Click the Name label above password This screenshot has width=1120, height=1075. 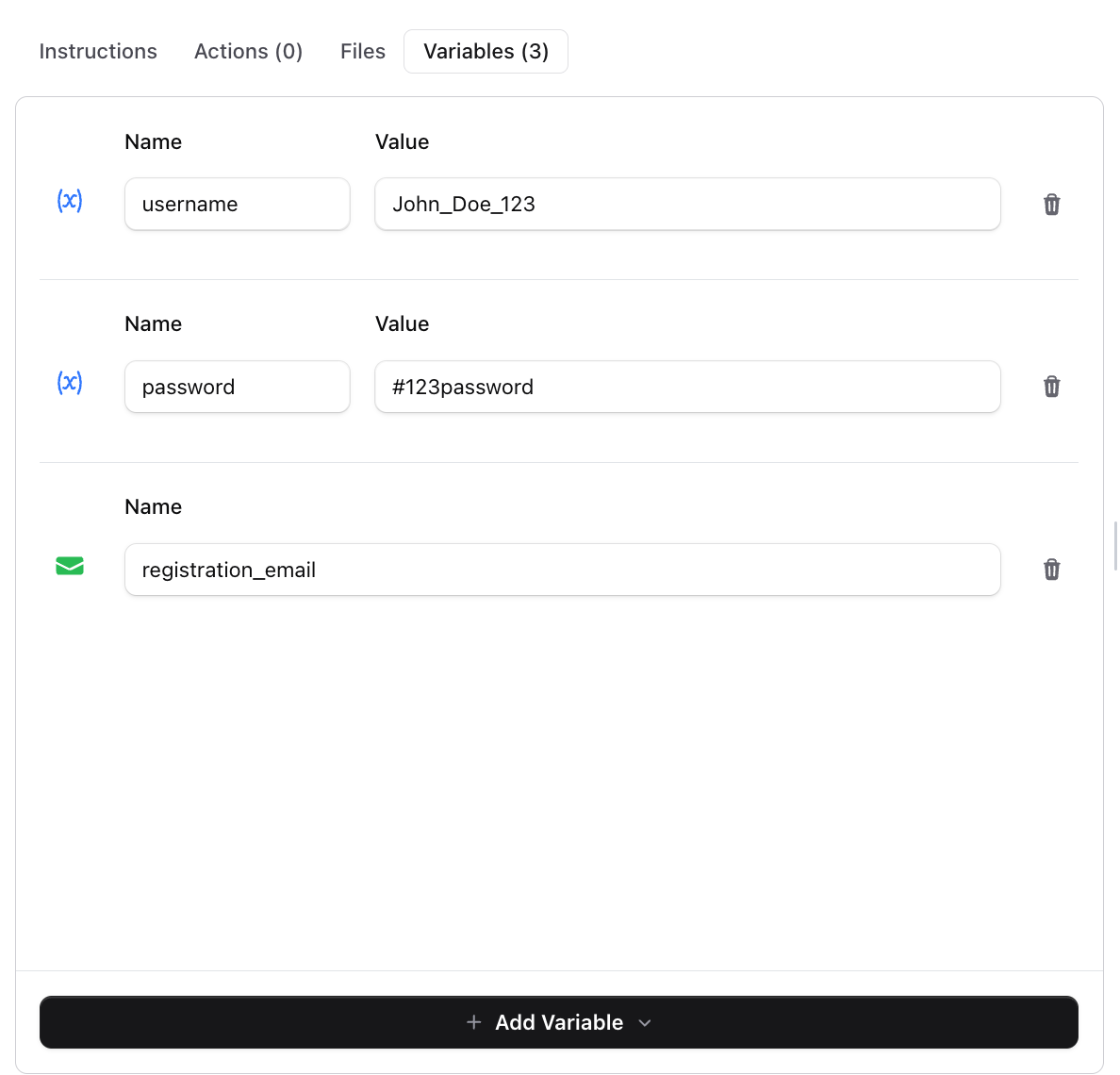click(153, 323)
